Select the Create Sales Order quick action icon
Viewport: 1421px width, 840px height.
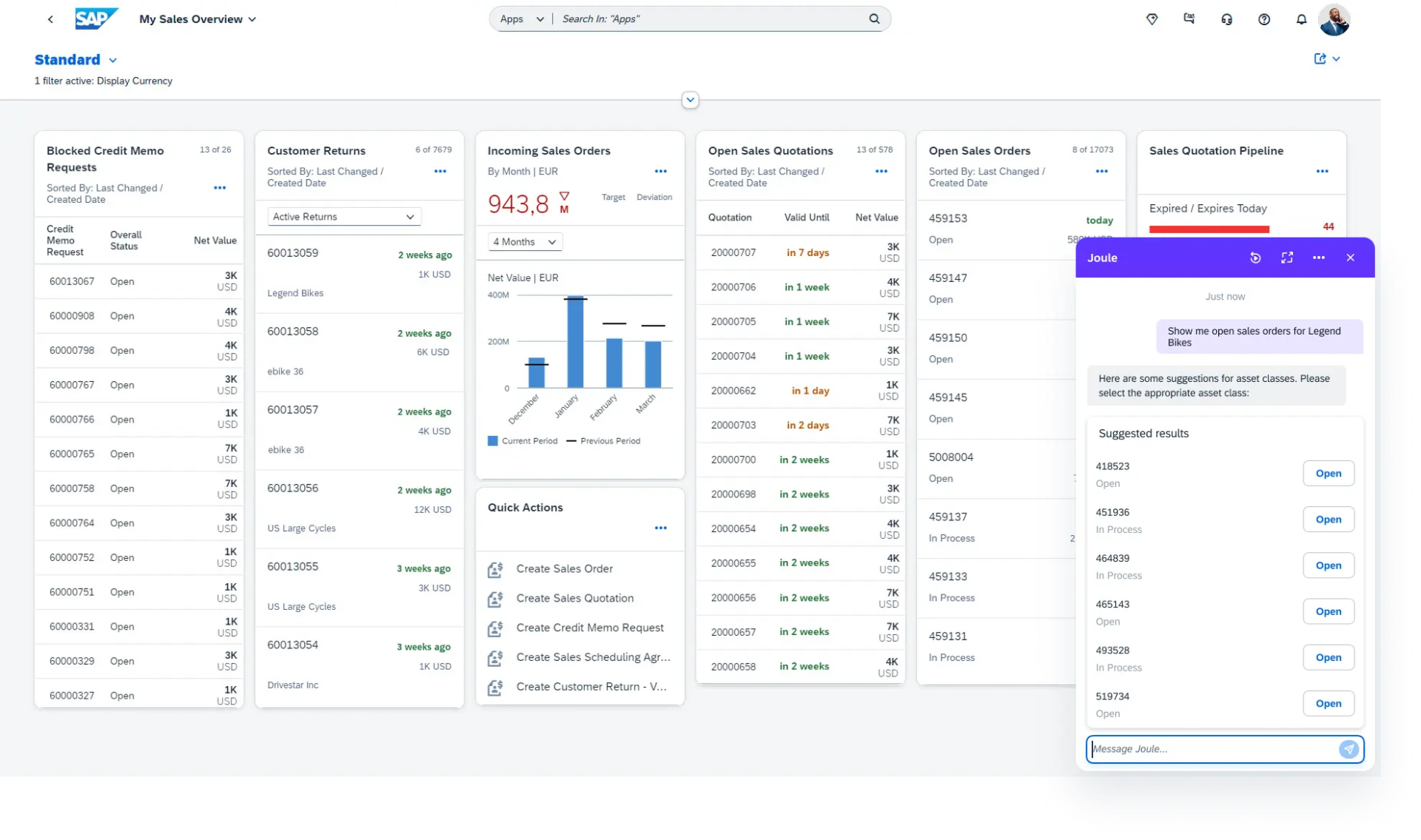[496, 570]
